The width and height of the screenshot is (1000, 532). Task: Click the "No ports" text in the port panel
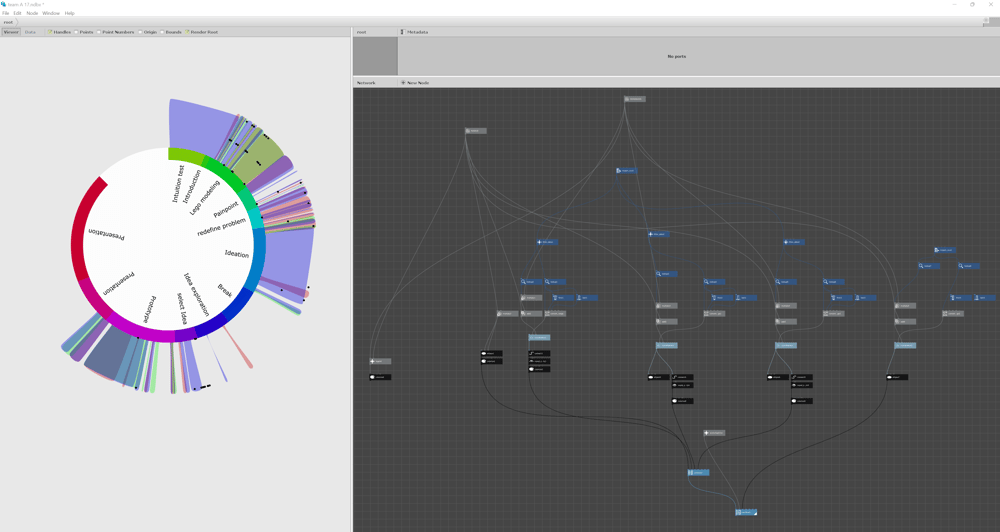click(x=677, y=56)
